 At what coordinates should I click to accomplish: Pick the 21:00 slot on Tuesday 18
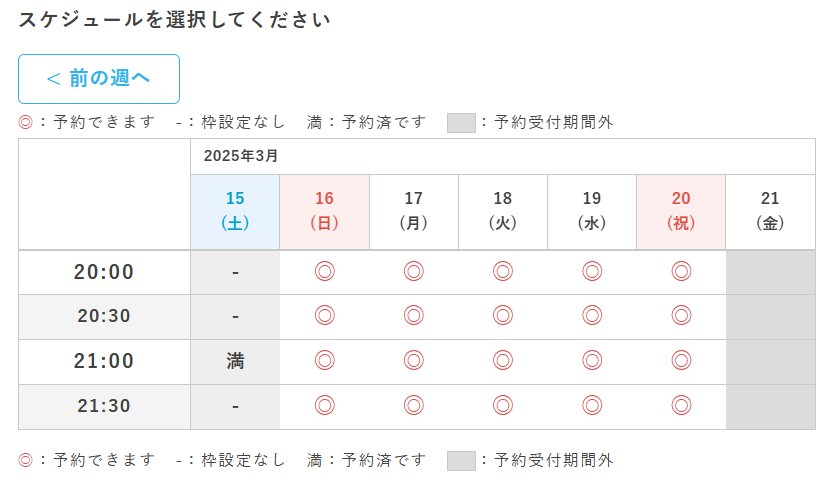coord(502,361)
